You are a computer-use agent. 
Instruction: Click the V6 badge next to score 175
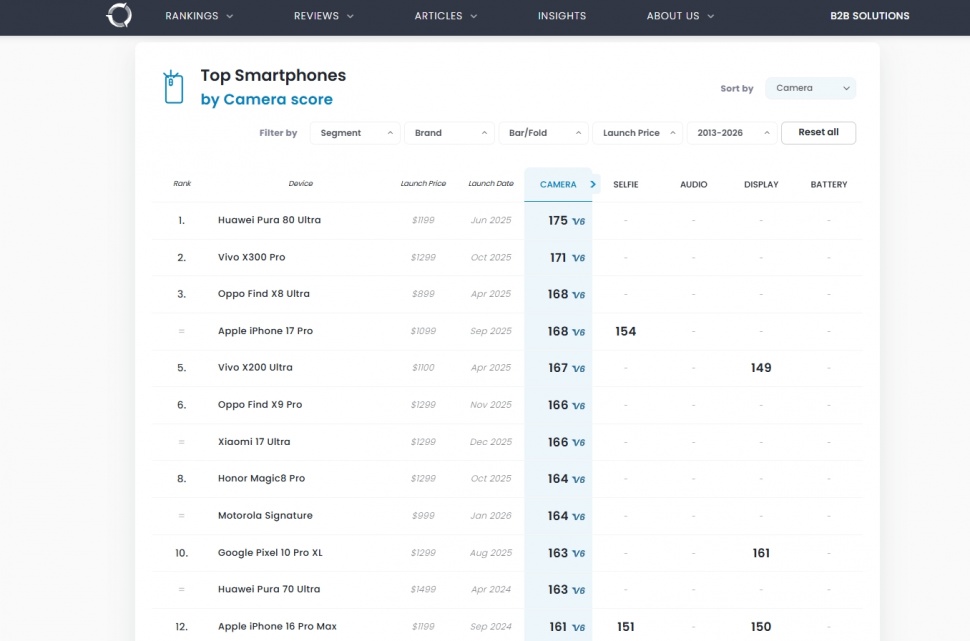(578, 221)
